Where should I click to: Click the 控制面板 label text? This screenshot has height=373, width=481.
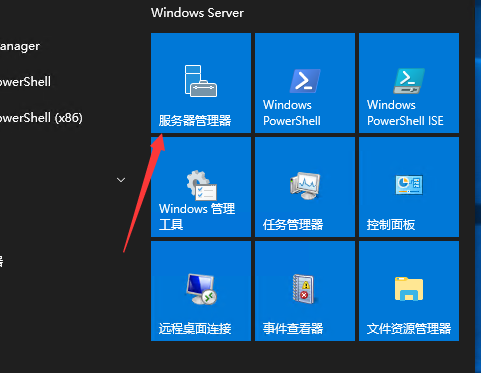pos(391,225)
